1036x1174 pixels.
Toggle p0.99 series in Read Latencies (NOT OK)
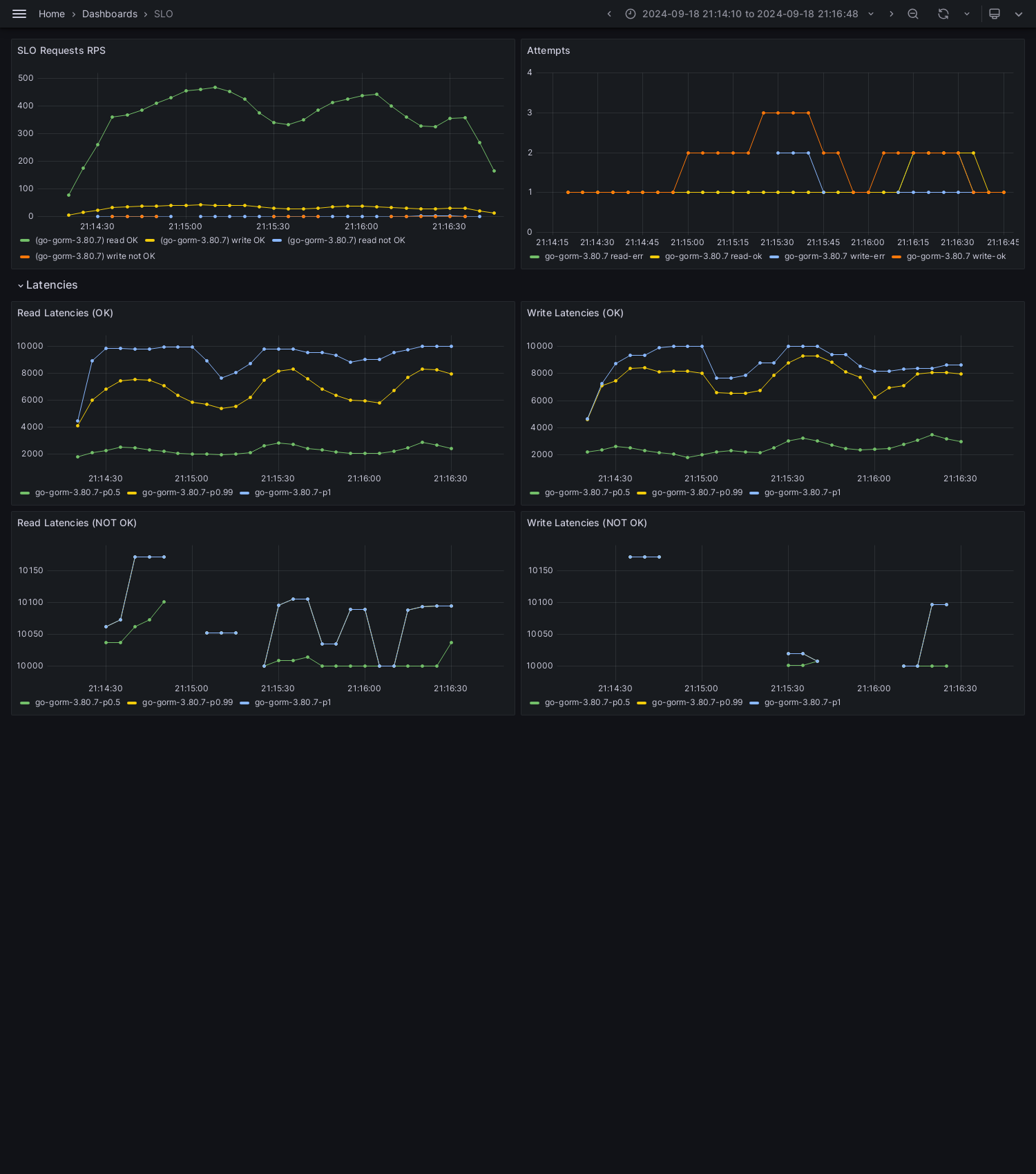tap(187, 702)
